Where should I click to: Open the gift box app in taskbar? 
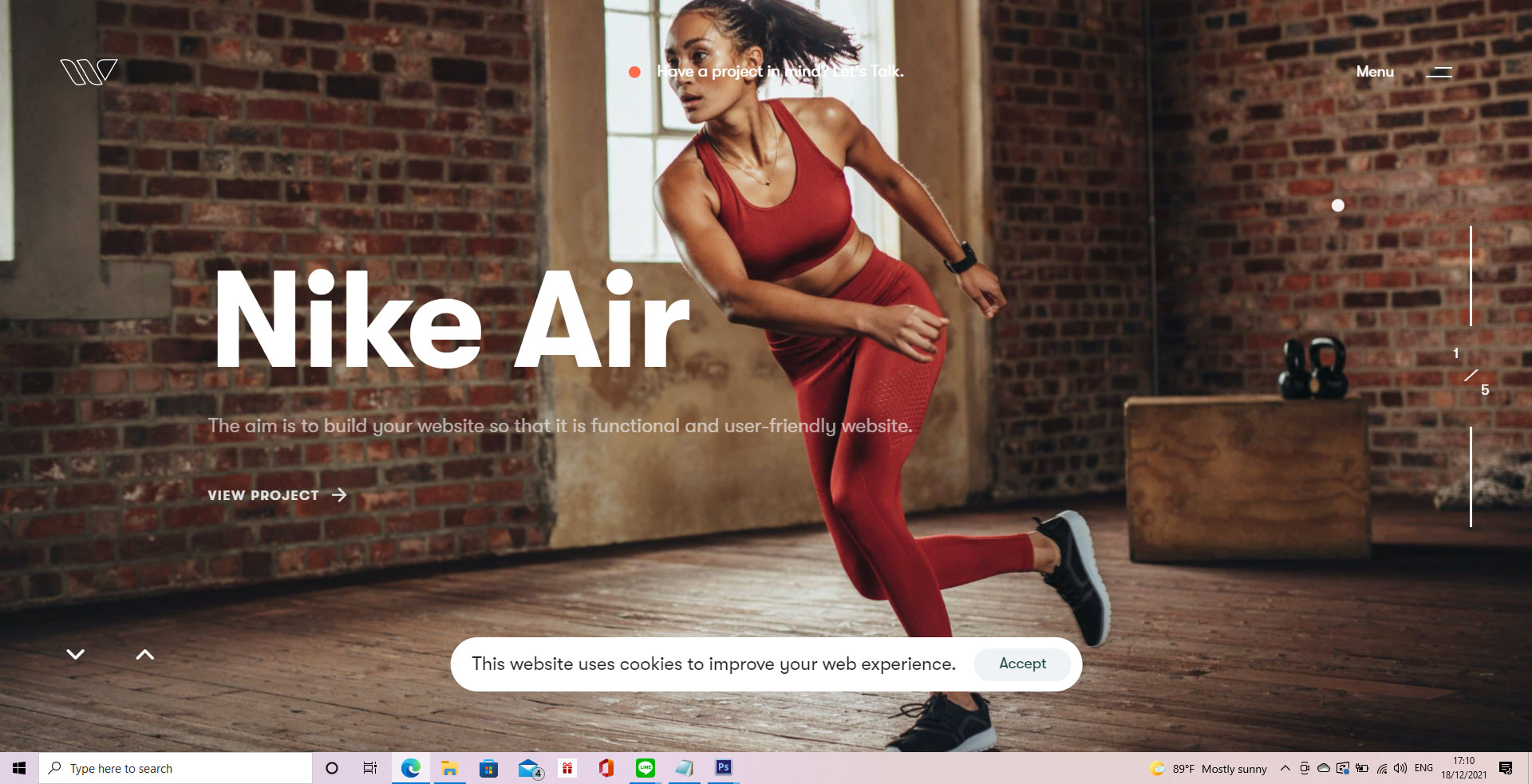(x=567, y=768)
